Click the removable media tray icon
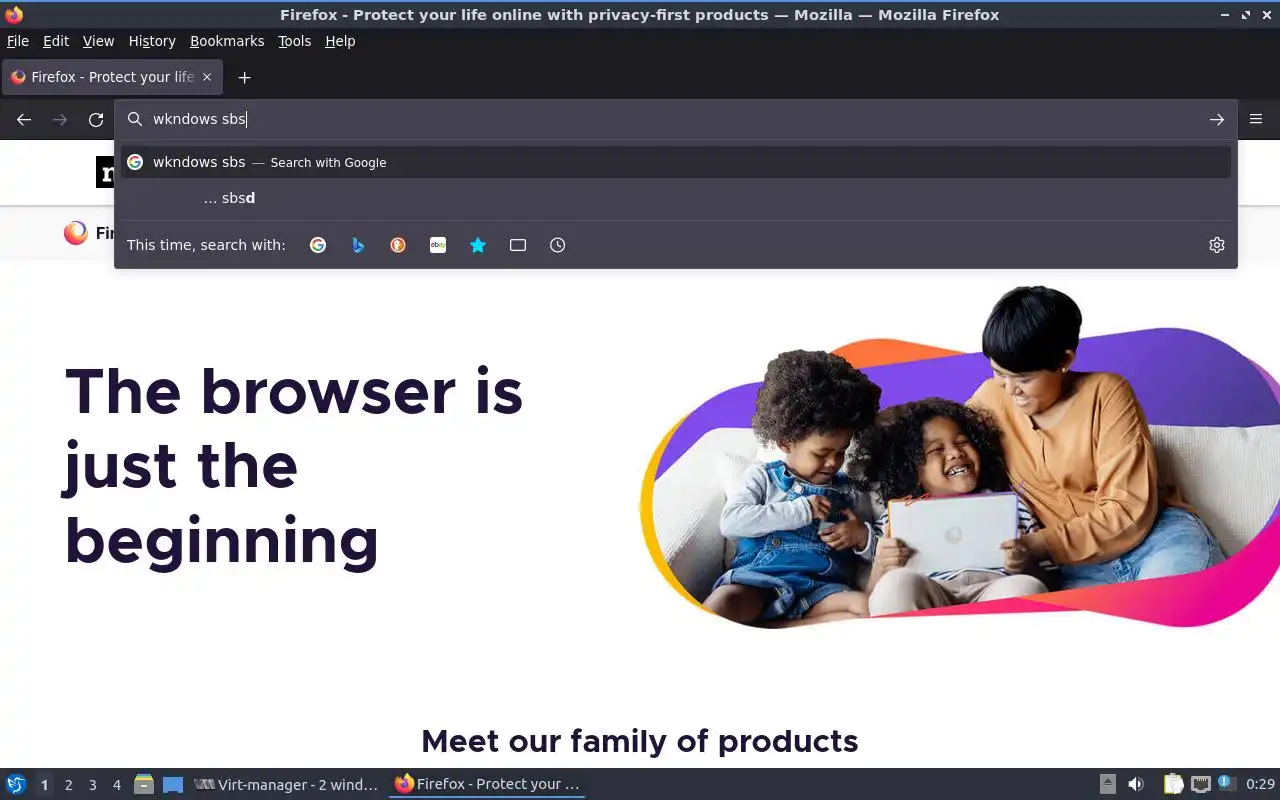The image size is (1280, 800). 1108,784
